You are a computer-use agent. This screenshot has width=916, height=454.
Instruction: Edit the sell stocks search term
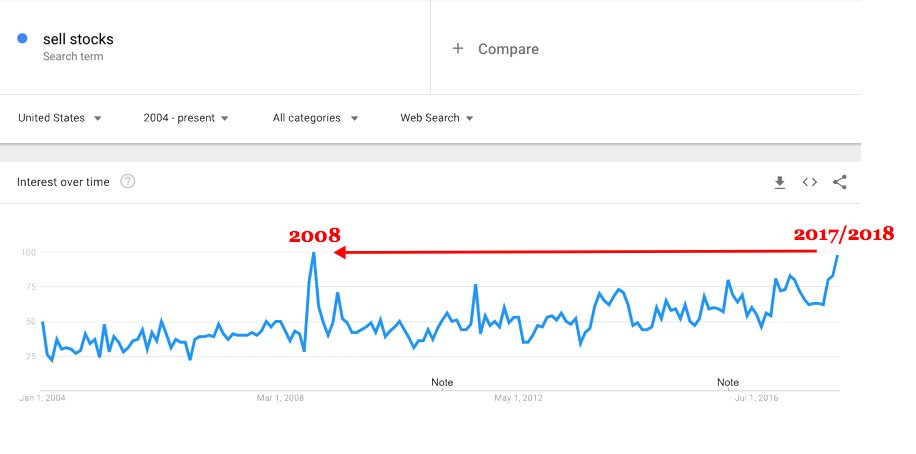(78, 39)
